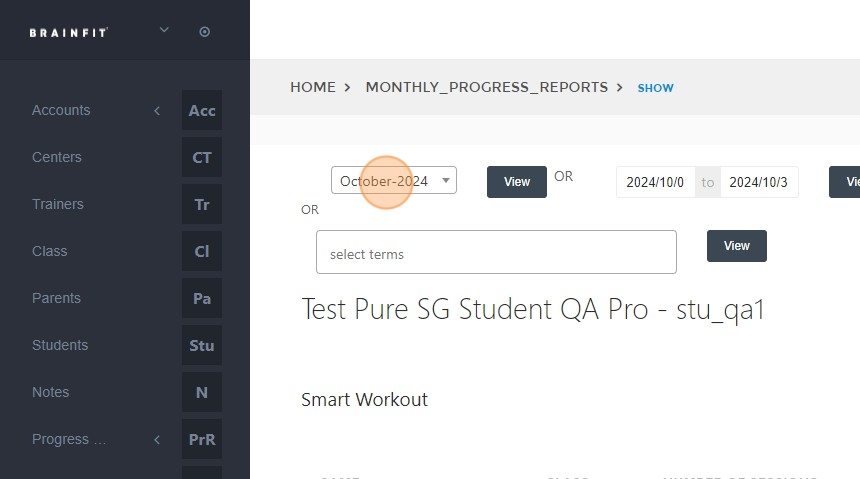Click View button beside select terms field

coord(737,246)
